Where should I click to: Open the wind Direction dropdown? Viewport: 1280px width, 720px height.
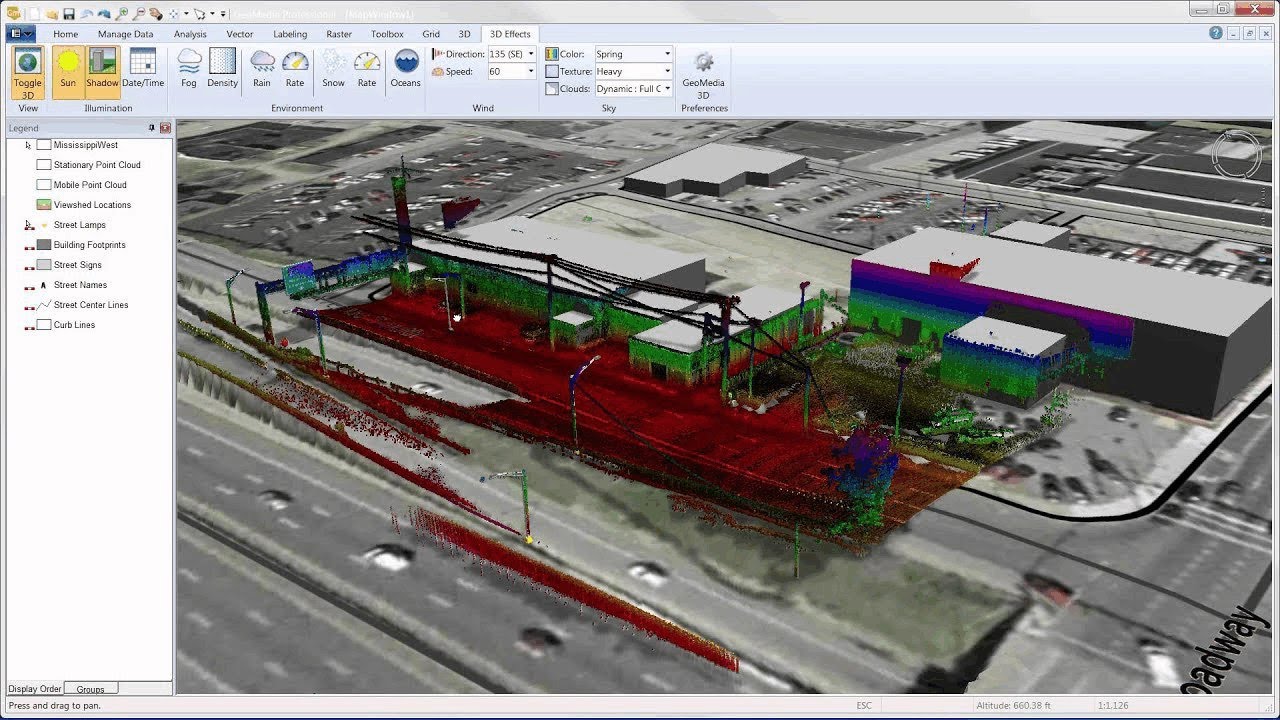coord(531,54)
